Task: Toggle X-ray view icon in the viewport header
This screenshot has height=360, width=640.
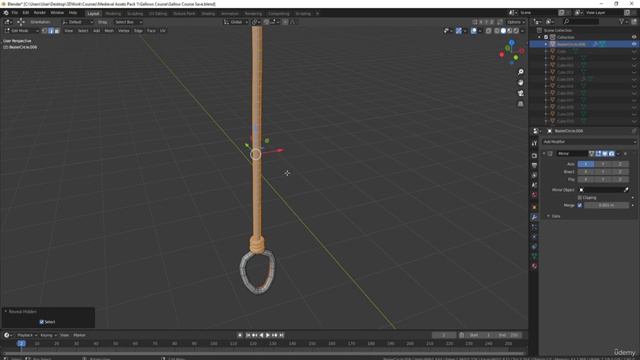Action: pos(489,31)
